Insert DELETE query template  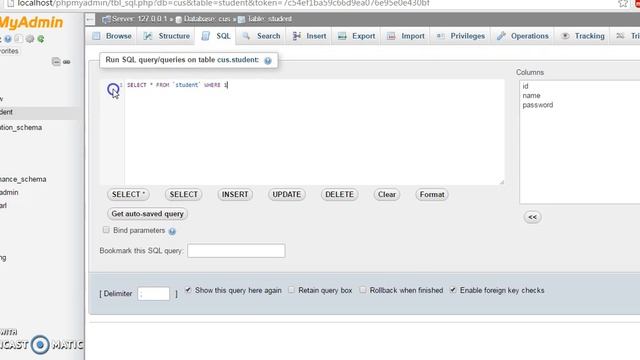pos(340,195)
